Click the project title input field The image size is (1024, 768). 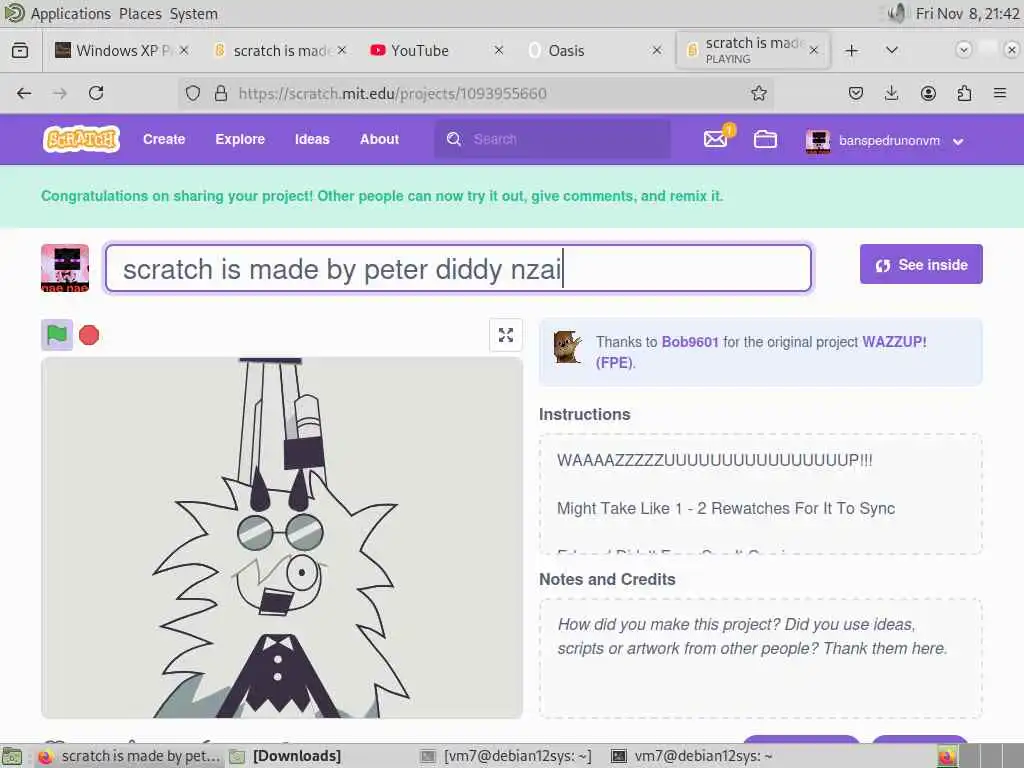click(458, 268)
